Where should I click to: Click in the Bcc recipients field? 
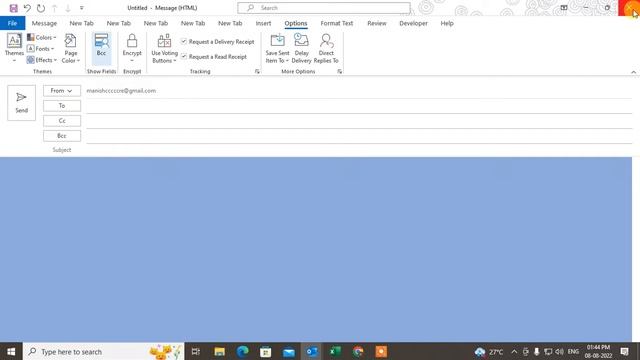point(359,136)
